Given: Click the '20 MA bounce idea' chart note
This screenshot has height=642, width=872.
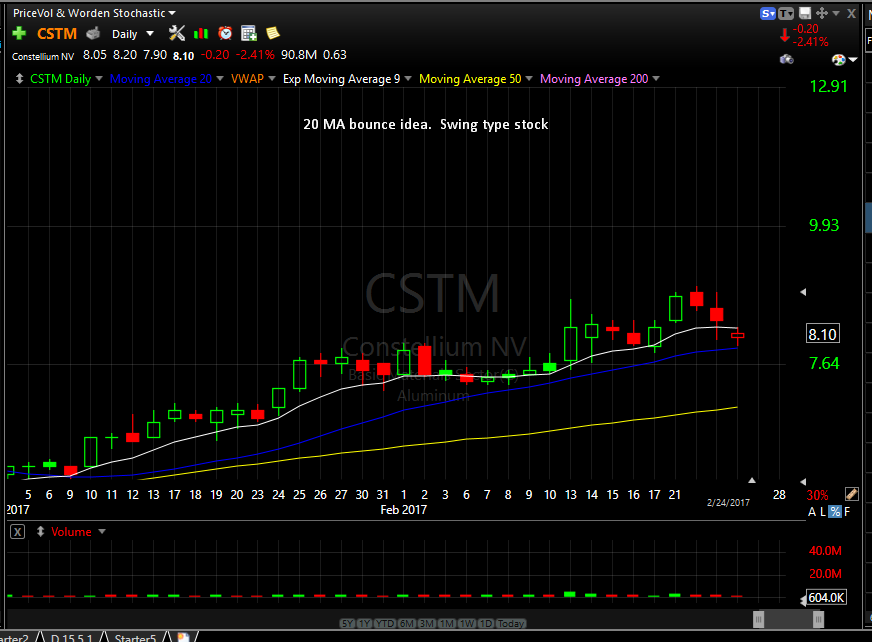Looking at the screenshot, I should coord(425,124).
